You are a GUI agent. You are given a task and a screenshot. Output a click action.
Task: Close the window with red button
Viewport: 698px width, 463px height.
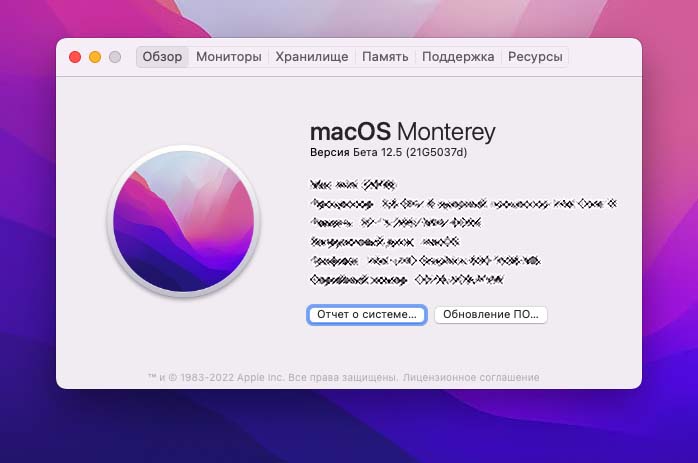coord(75,57)
